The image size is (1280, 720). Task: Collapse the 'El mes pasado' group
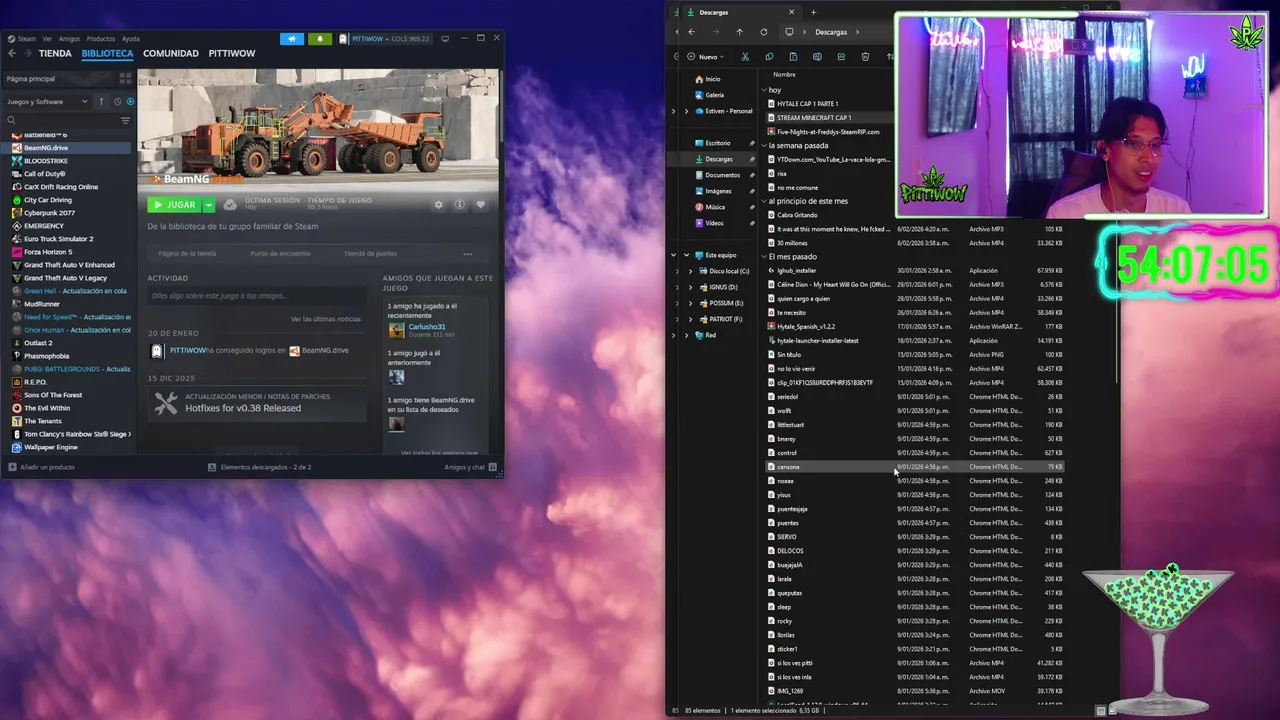[x=763, y=257]
